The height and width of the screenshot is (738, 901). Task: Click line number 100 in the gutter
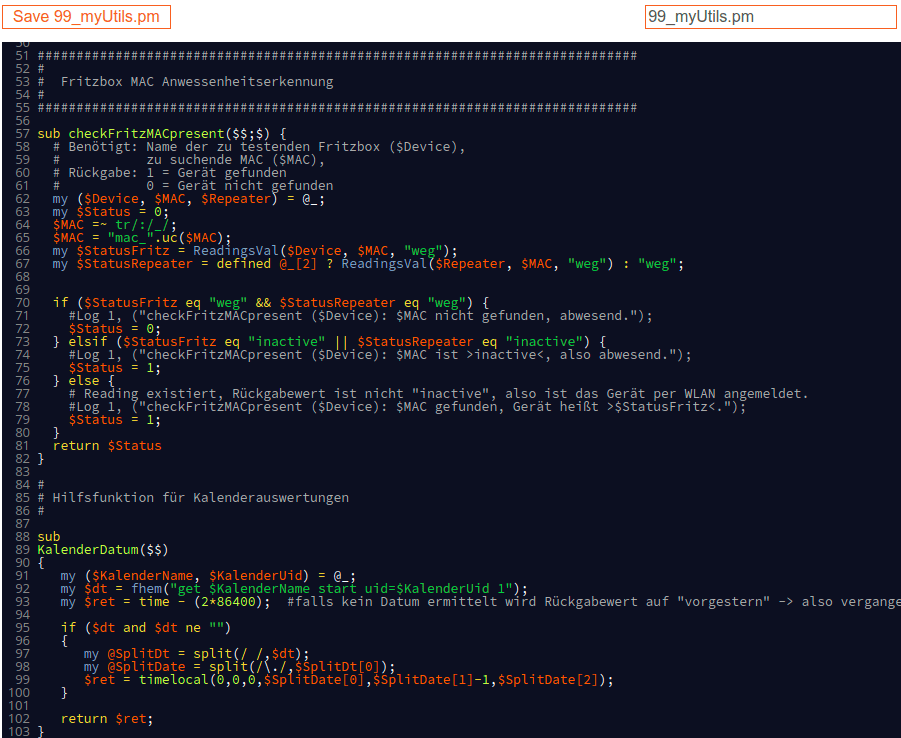pos(18,693)
